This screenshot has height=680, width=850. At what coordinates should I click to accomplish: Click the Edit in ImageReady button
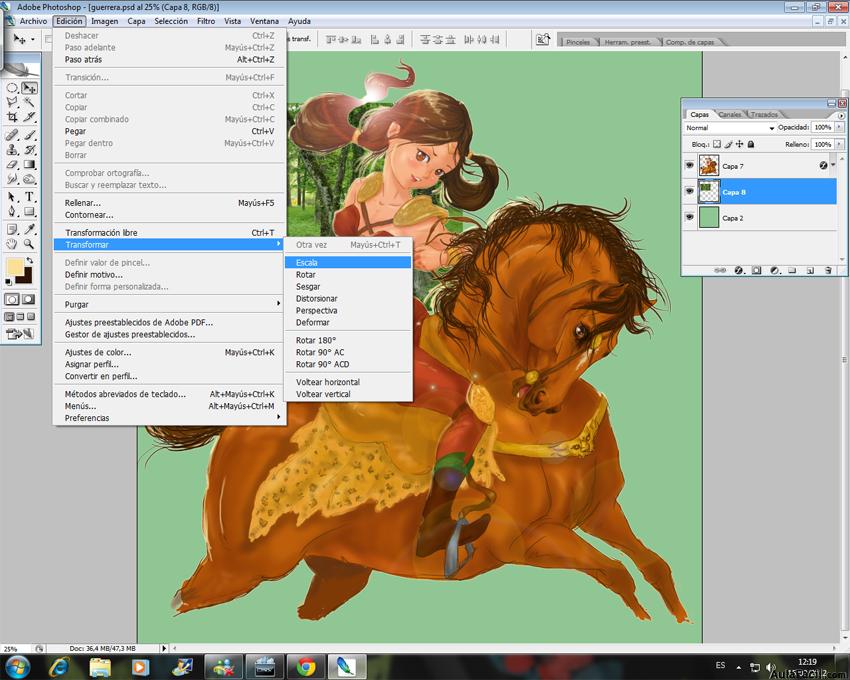pos(20,334)
